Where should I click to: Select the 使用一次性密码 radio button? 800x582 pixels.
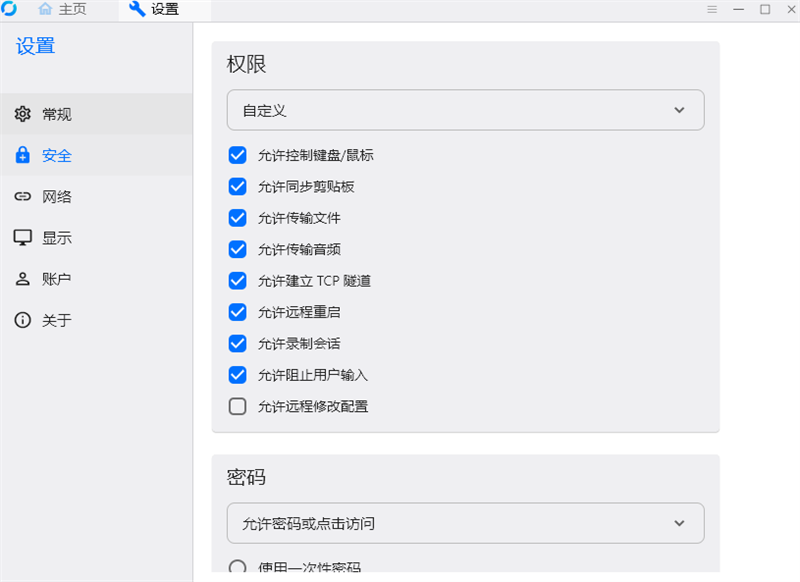237,568
